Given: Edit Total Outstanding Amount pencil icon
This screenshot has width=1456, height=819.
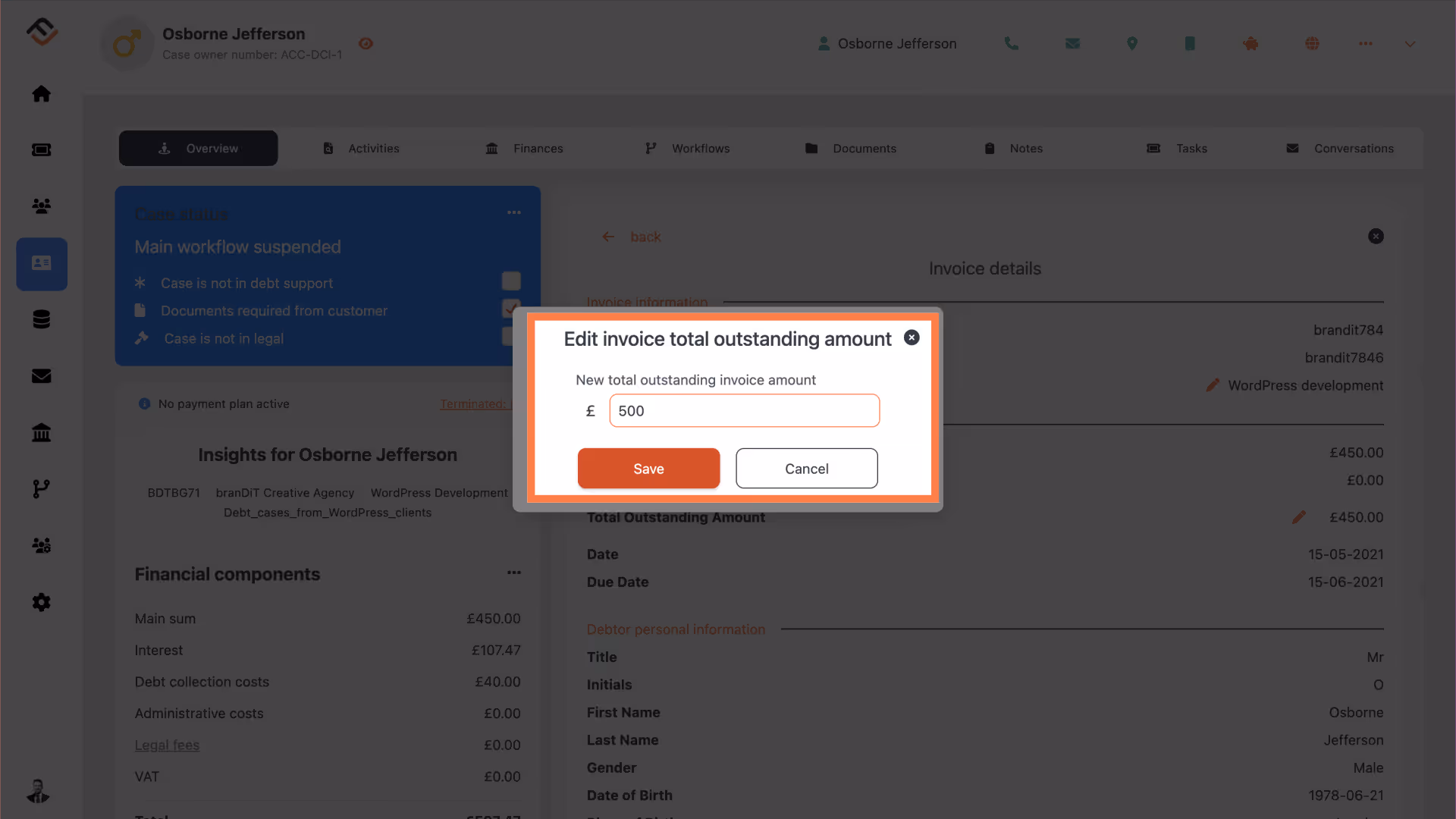Looking at the screenshot, I should tap(1298, 517).
